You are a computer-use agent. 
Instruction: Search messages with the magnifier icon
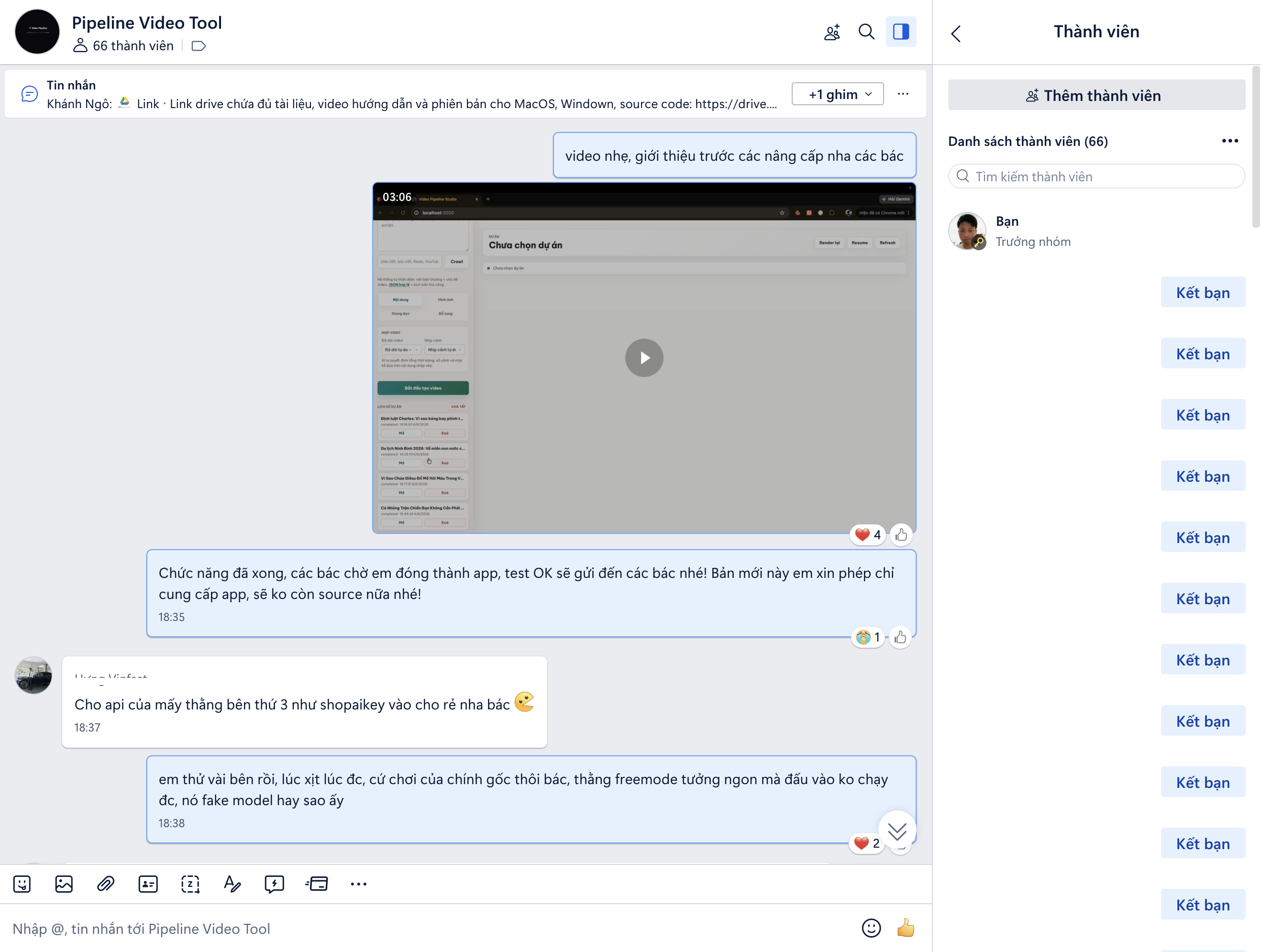pos(866,32)
